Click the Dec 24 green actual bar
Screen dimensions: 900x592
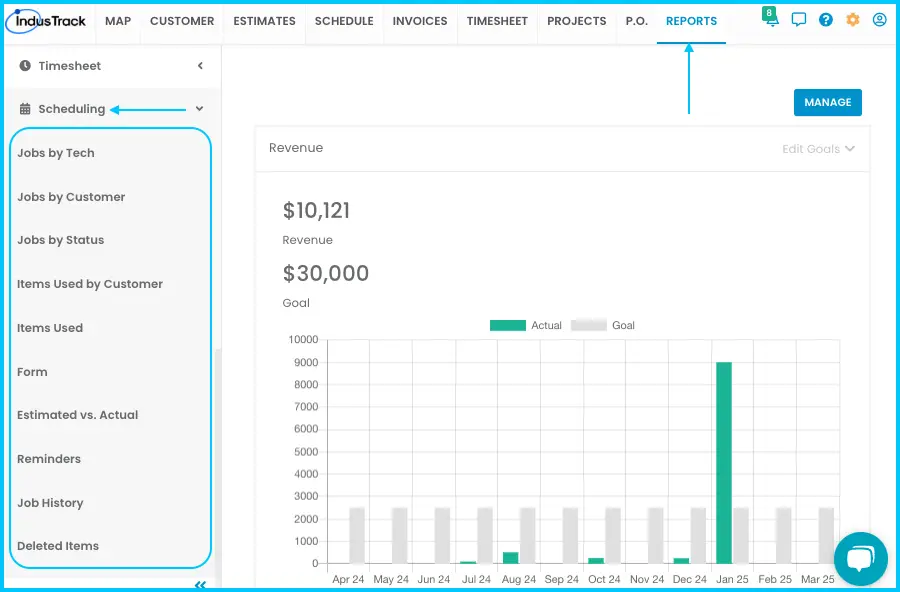(681, 560)
